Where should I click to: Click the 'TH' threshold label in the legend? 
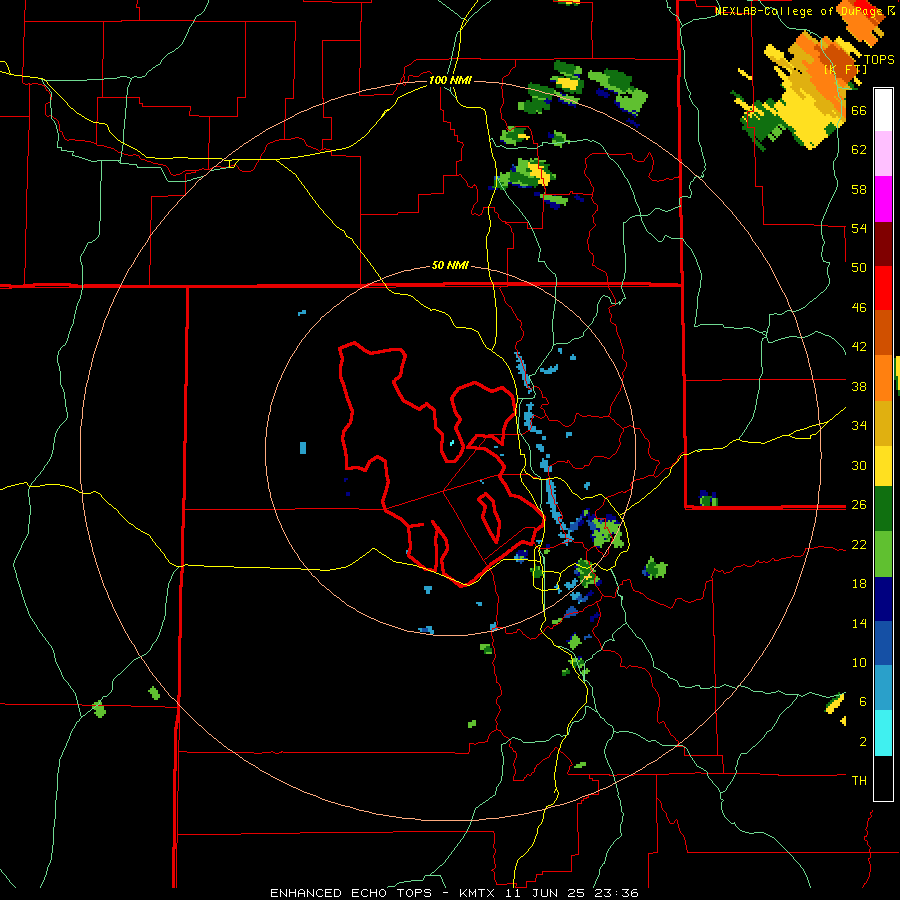pyautogui.click(x=859, y=781)
